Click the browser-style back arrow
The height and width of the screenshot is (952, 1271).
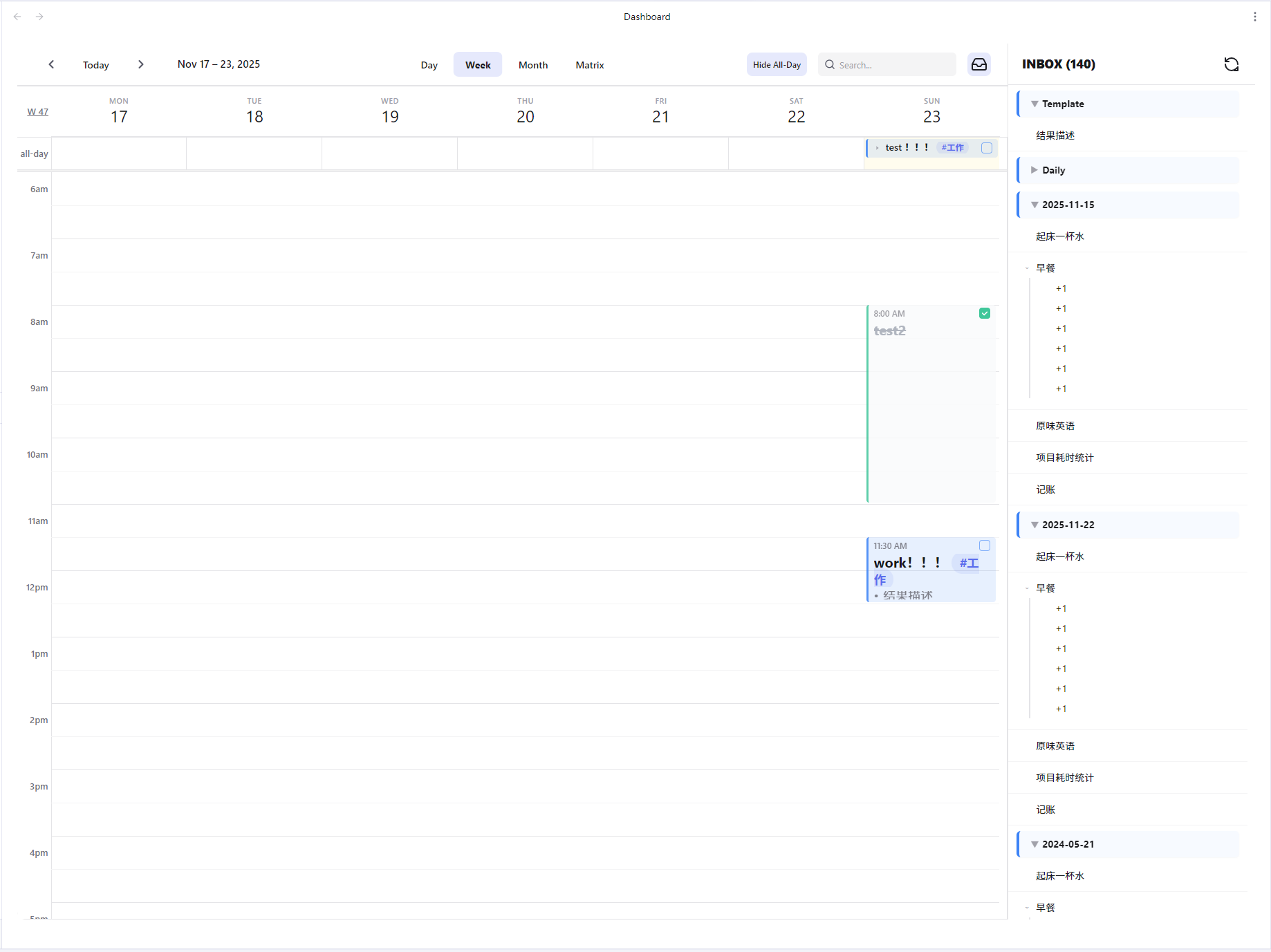(x=17, y=16)
